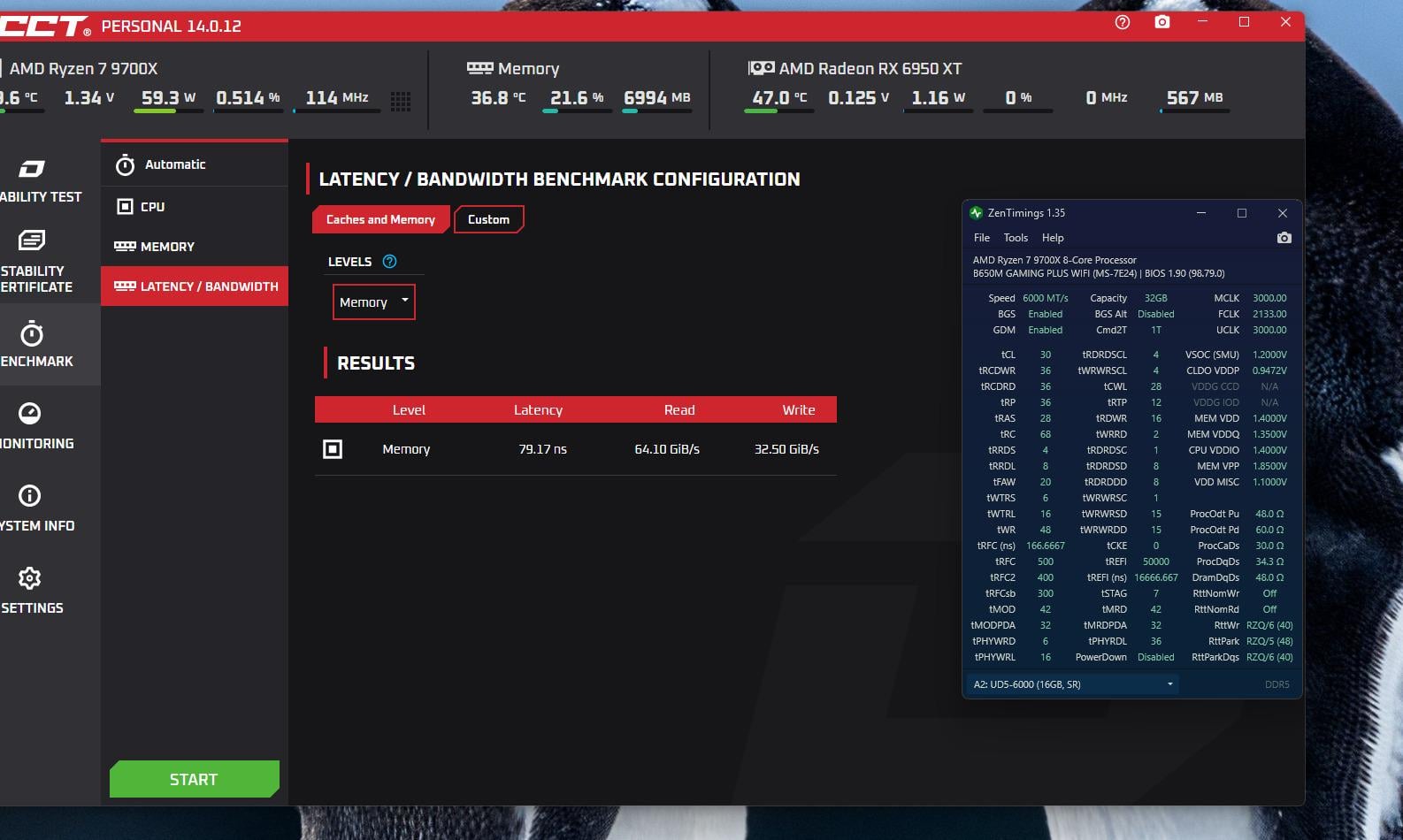
Task: Click the CPU core grid icon
Action: pos(401,101)
